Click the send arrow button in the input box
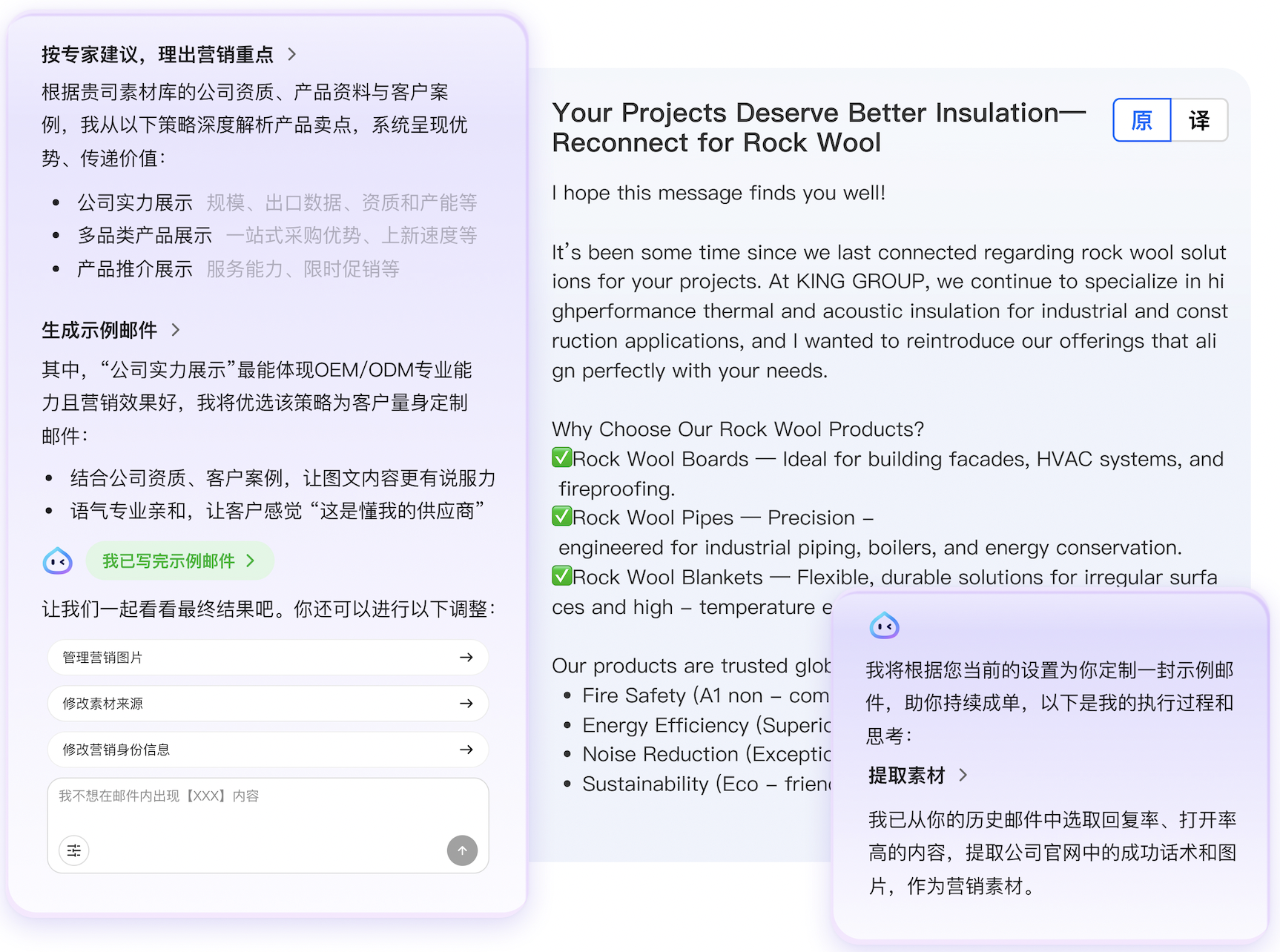The height and width of the screenshot is (952, 1280). tap(462, 850)
